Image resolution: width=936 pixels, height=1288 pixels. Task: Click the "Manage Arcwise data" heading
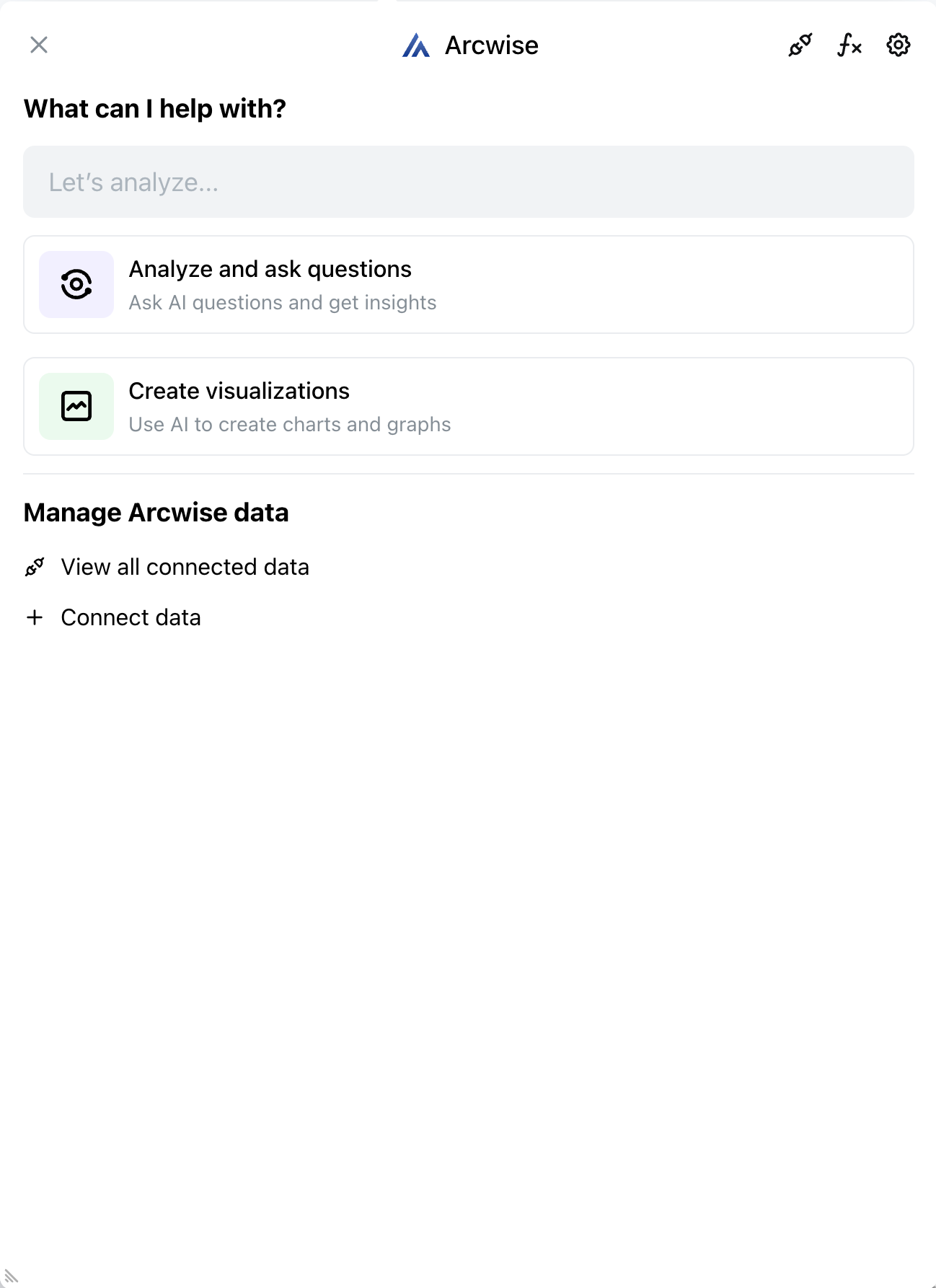(x=156, y=513)
